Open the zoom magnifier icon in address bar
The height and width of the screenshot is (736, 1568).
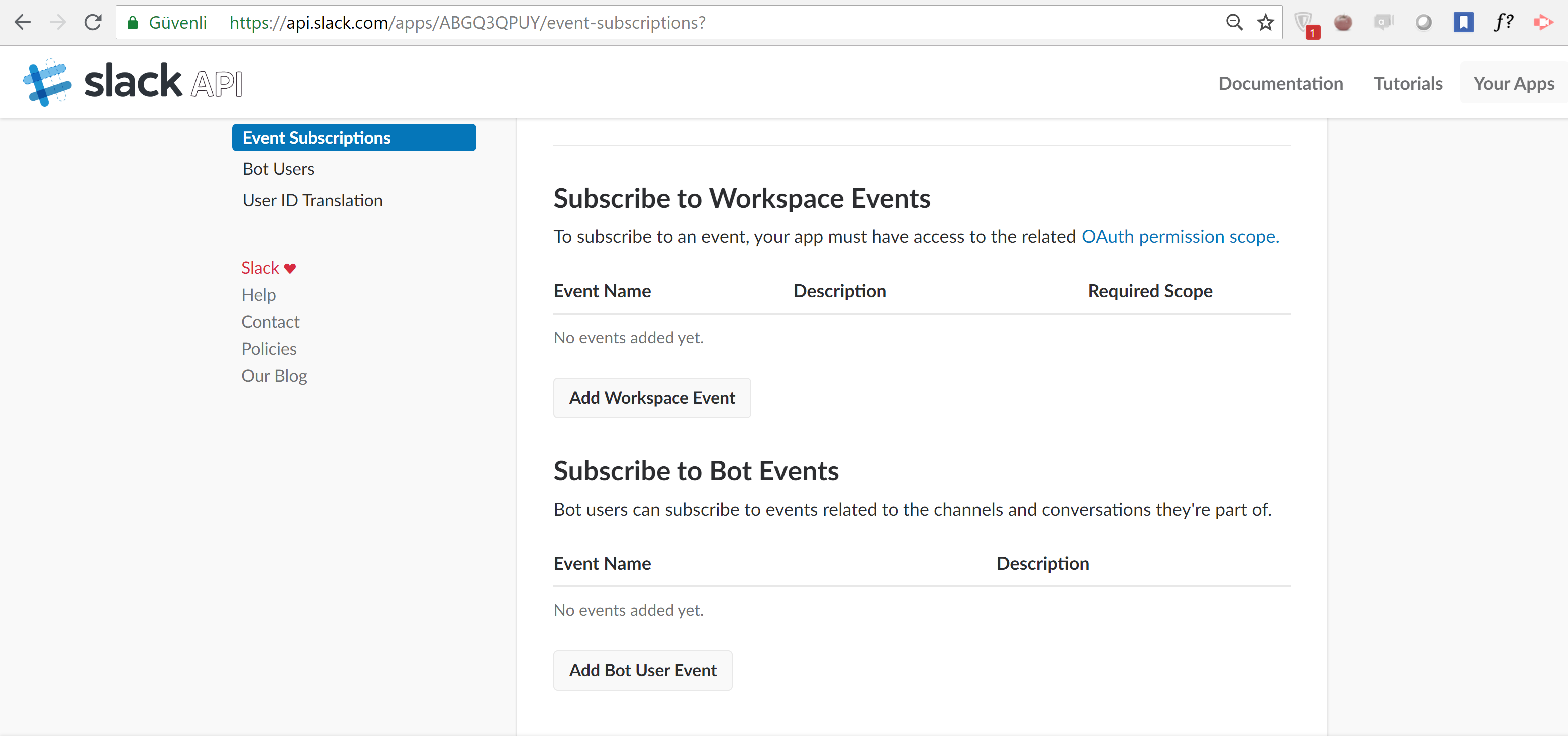click(1234, 23)
